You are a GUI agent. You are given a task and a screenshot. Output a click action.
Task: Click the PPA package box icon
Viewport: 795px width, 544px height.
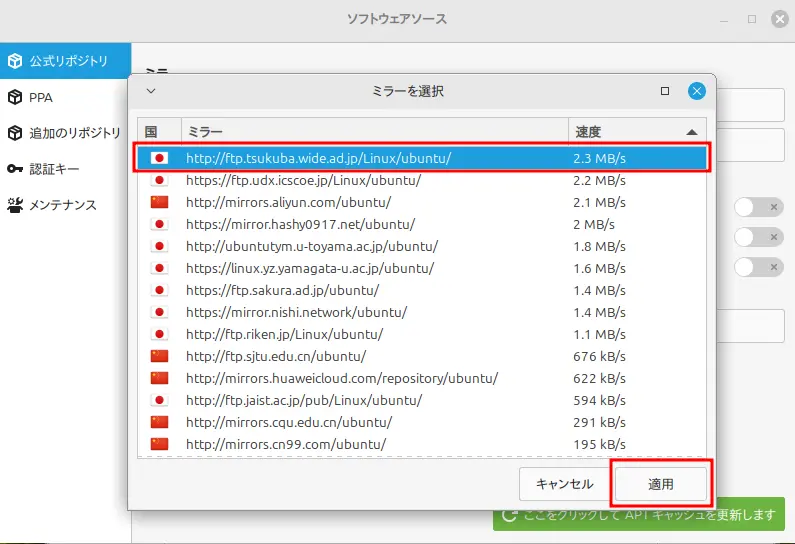point(15,97)
